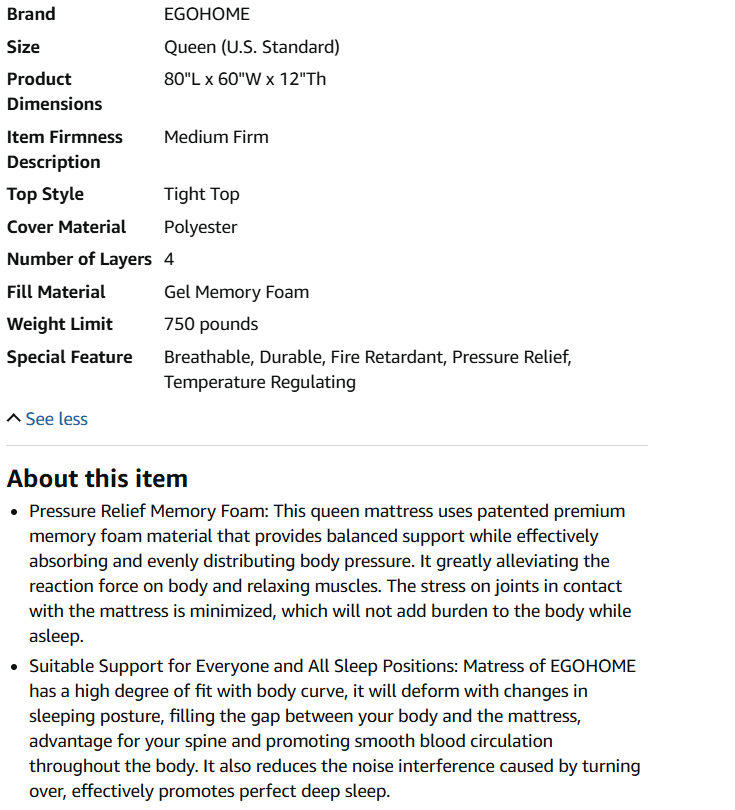Click the 'Weight Limit' label
The width and height of the screenshot is (735, 810).
(59, 324)
